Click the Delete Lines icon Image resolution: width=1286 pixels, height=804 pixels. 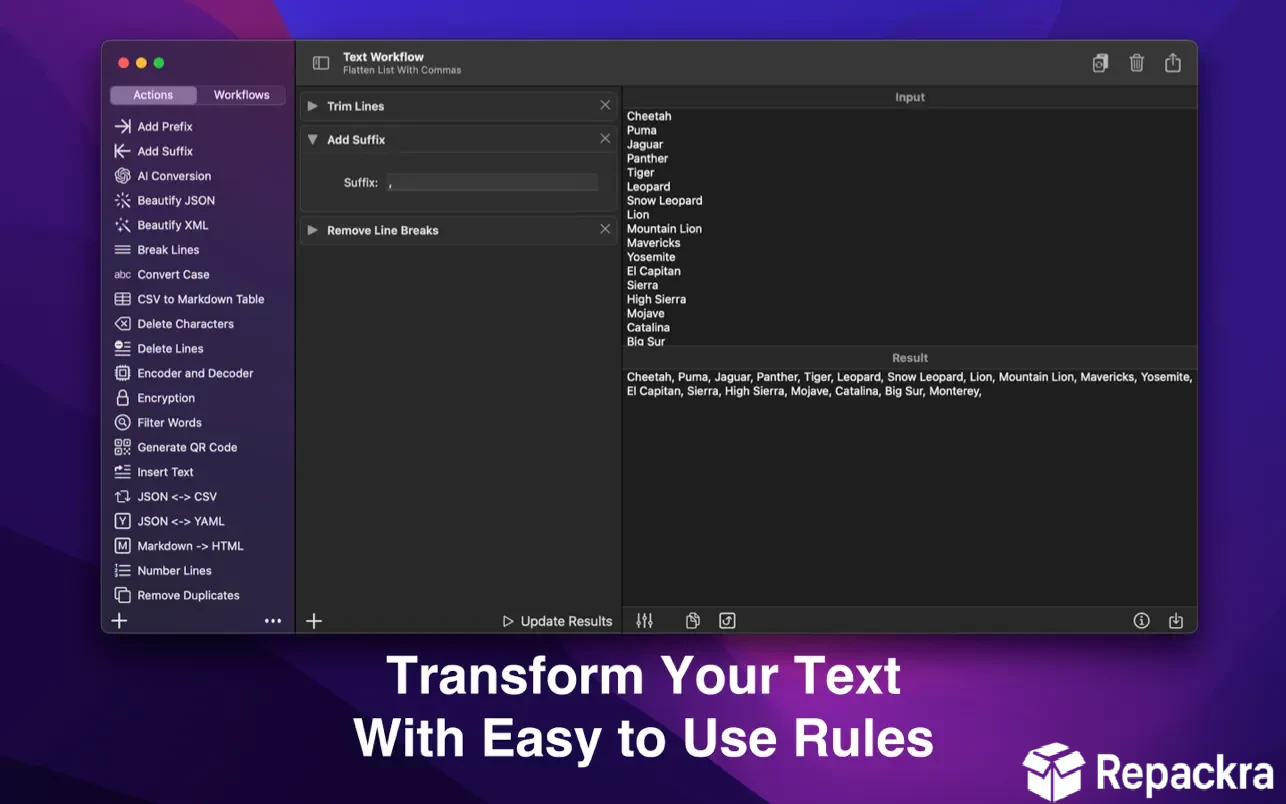[x=122, y=348]
